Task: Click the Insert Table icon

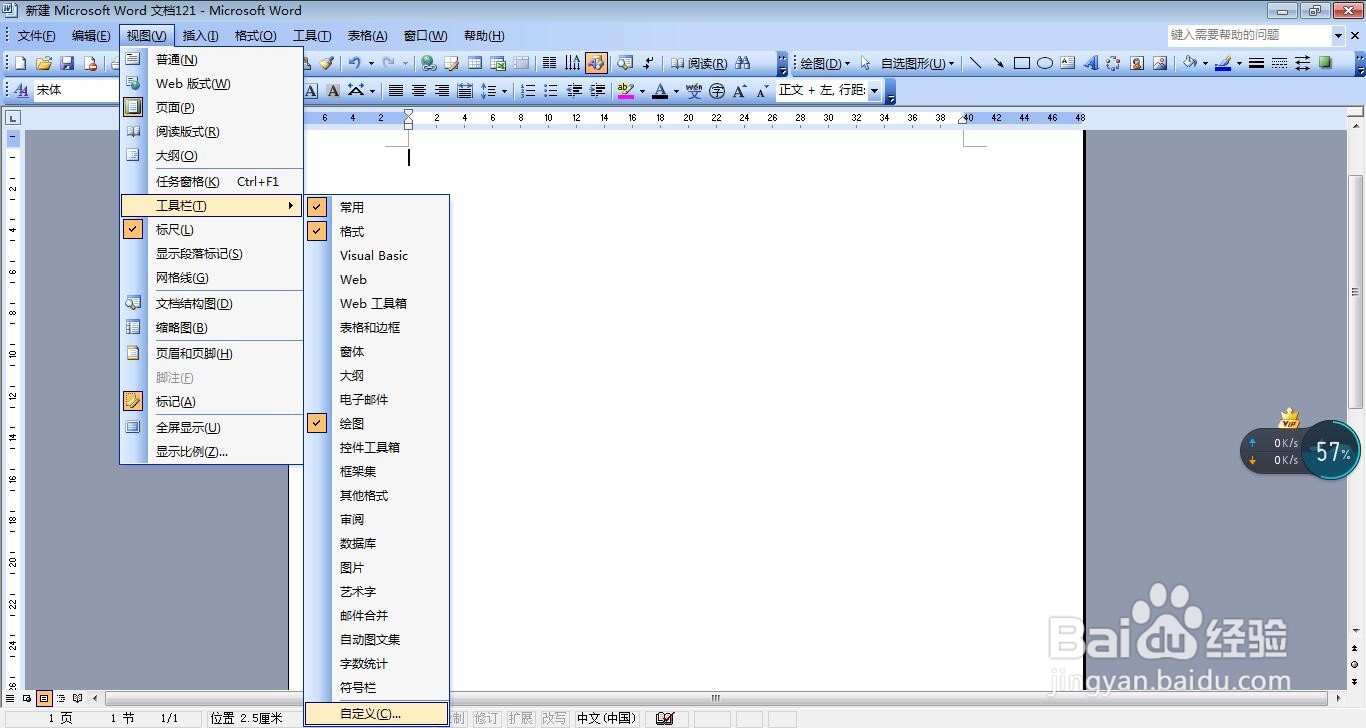Action: (x=475, y=63)
